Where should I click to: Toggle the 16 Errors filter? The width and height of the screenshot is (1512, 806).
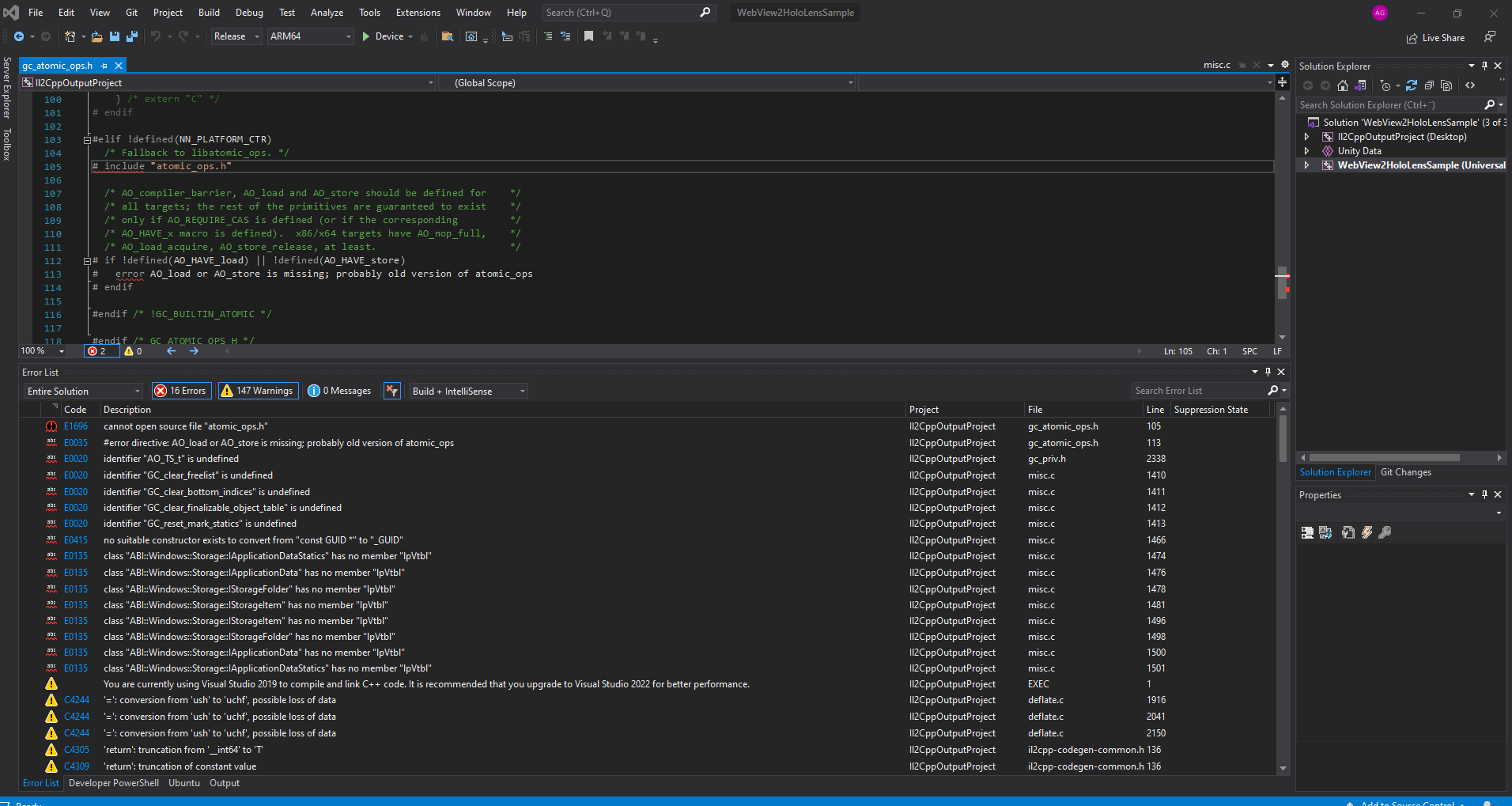coord(180,391)
